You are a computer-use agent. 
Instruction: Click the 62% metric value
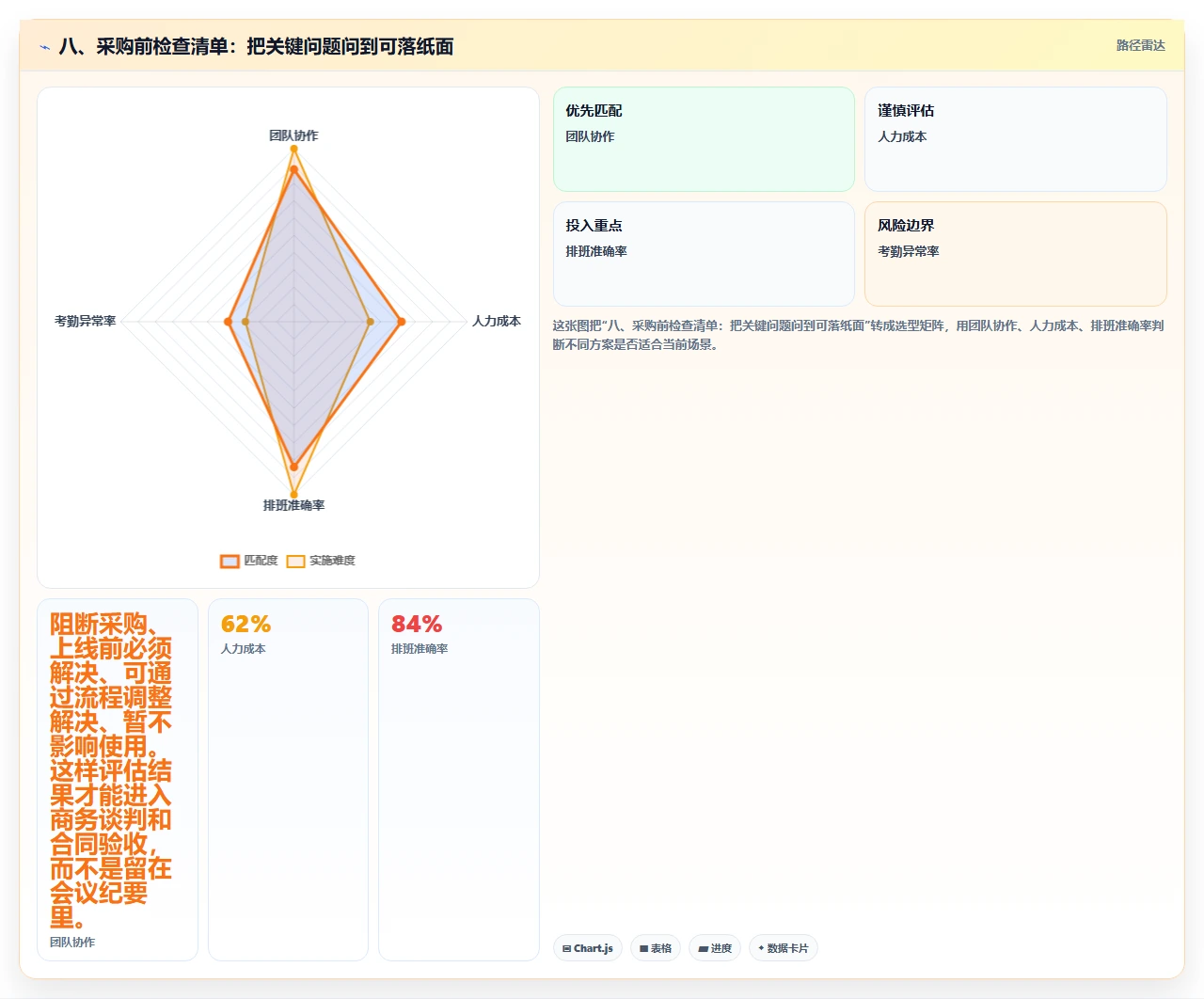pos(246,624)
